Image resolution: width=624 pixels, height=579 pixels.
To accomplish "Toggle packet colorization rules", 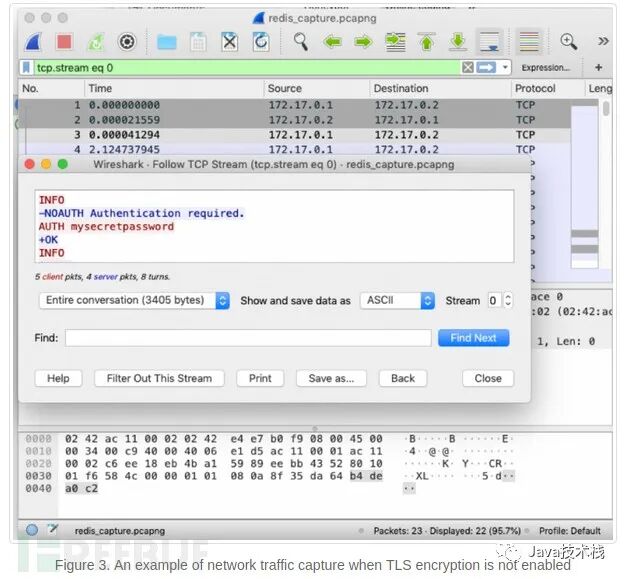I will (529, 42).
